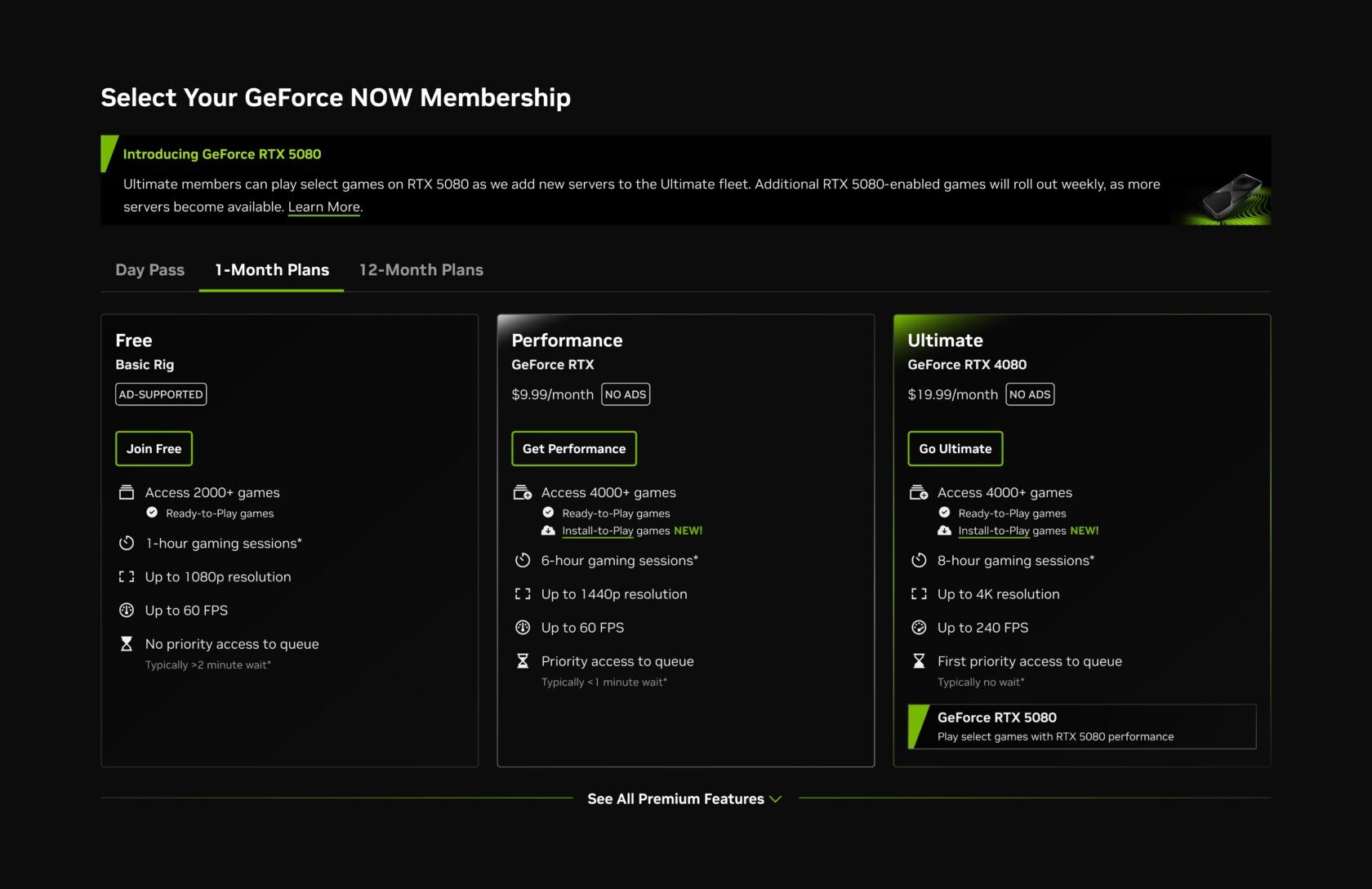The image size is (1372, 889).
Task: Click the 4K resolution frame icon
Action: pos(920,593)
